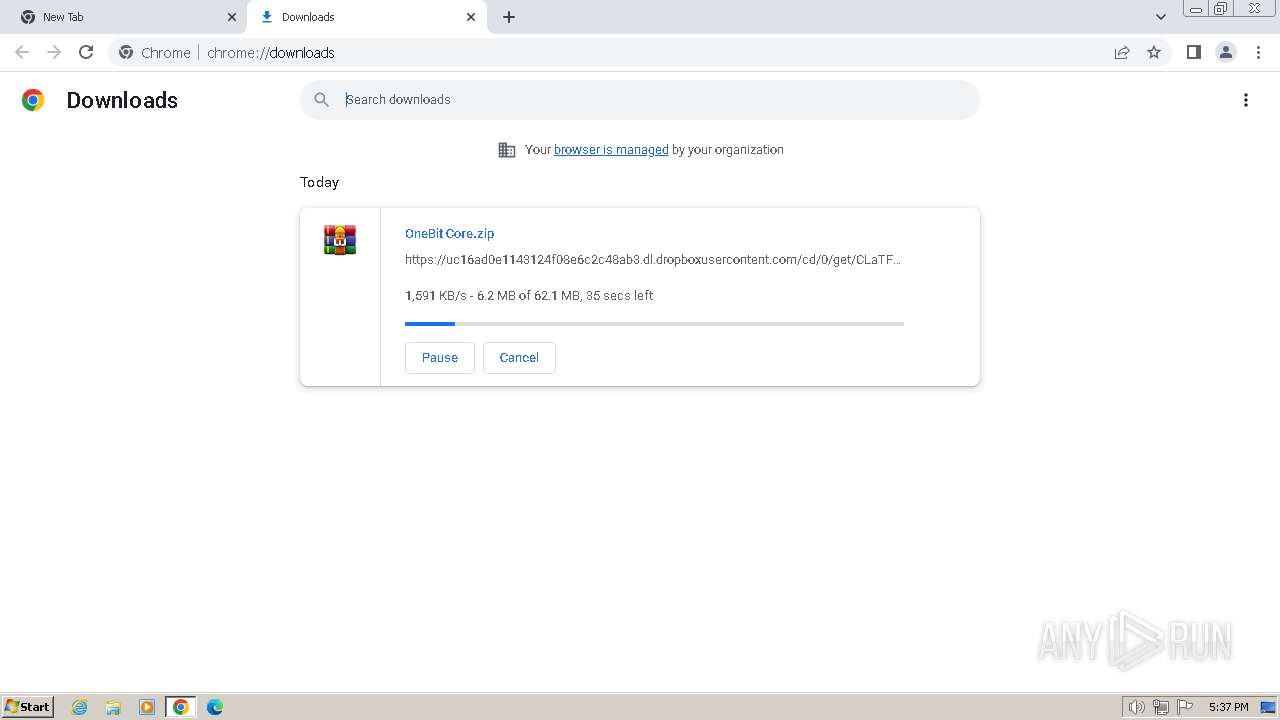Click the Downloads page title
Viewport: 1280px width, 720px height.
[x=122, y=100]
